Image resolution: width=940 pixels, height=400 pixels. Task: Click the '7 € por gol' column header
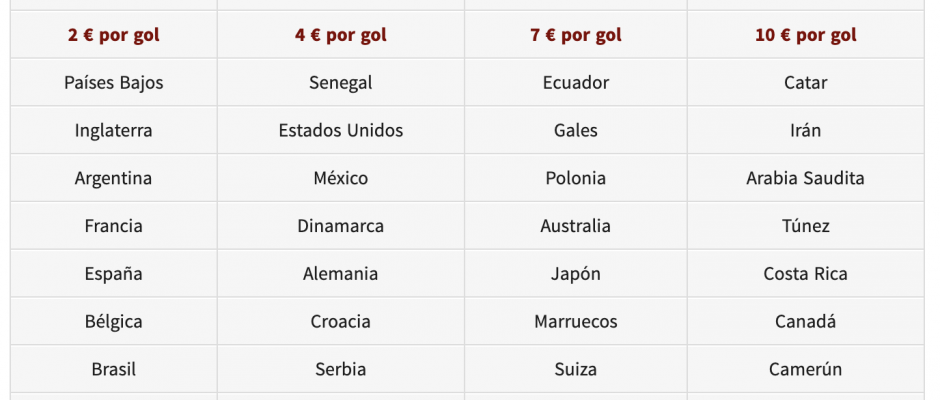click(576, 35)
